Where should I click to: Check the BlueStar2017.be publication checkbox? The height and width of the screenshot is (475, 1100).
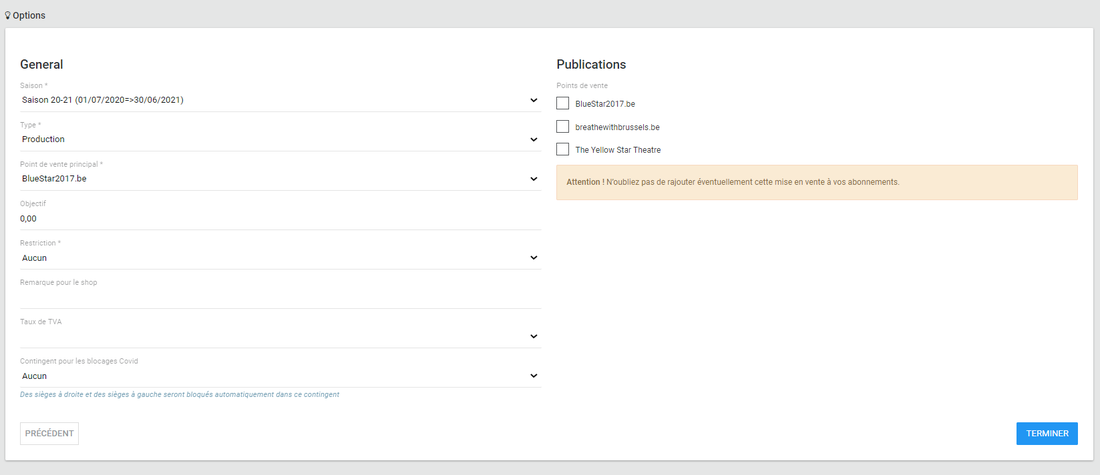click(563, 103)
